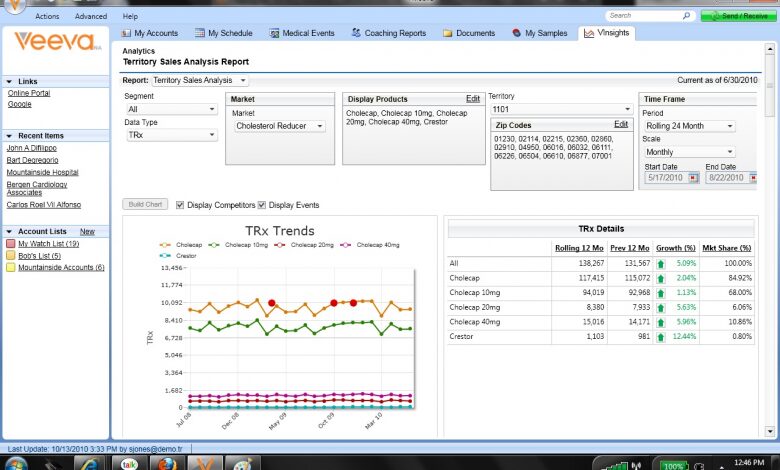Viewport: 780px width, 470px height.
Task: Click the Cholecap 20mg legend marker
Action: [x=280, y=245]
